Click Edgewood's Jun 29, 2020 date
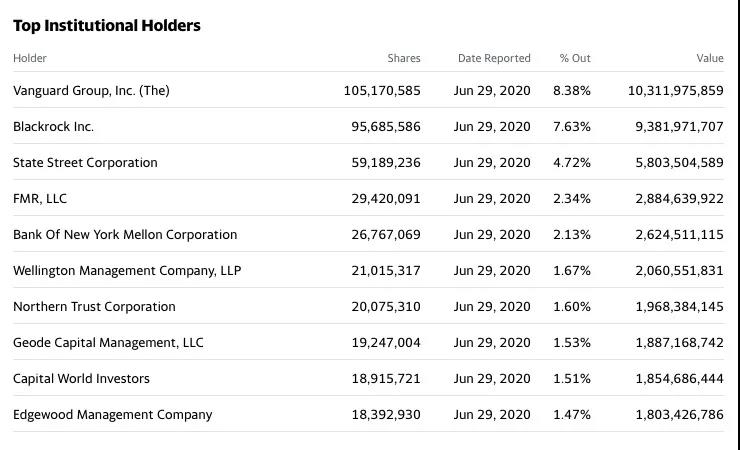Screen dimensions: 740x450 pos(492,415)
